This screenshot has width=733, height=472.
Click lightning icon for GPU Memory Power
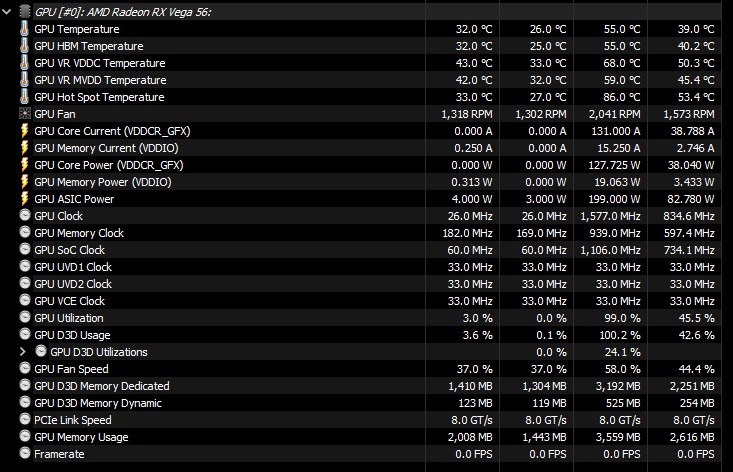(x=24, y=182)
